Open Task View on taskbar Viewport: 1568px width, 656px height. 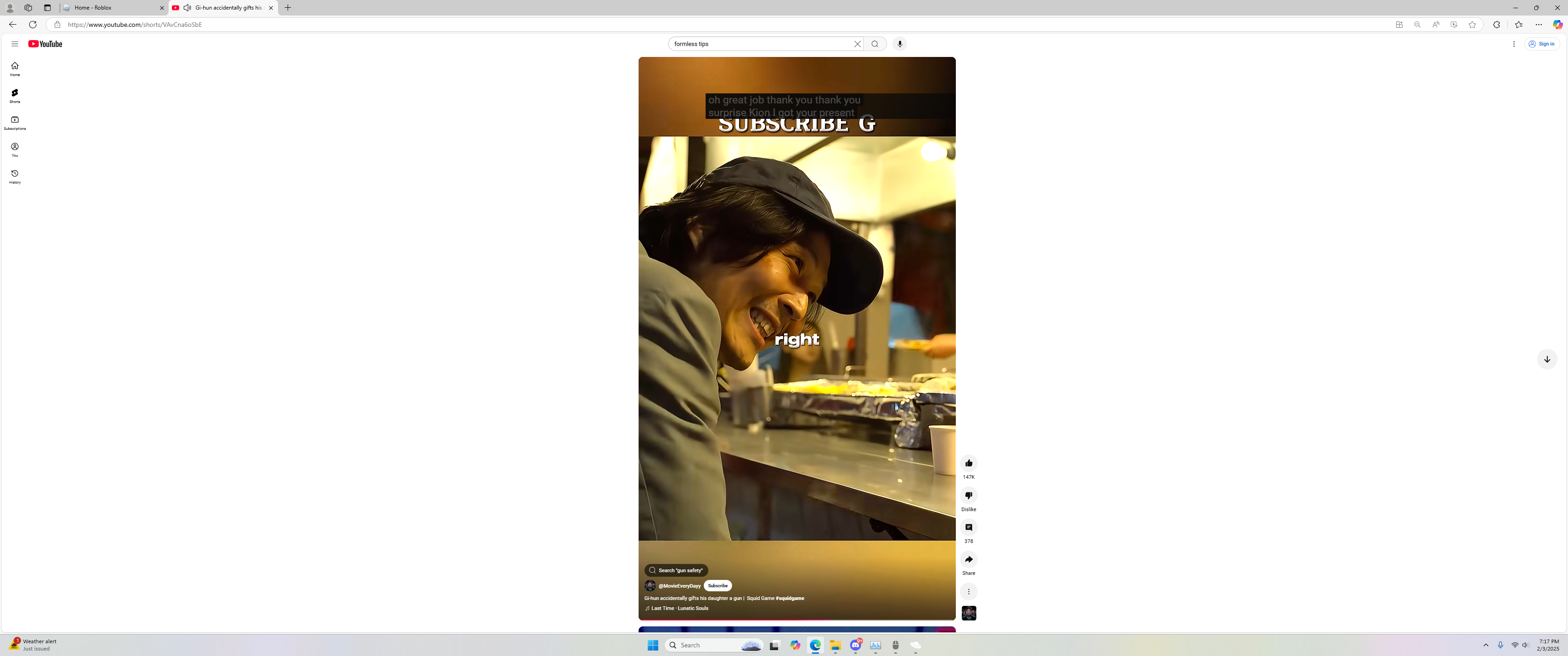point(774,645)
